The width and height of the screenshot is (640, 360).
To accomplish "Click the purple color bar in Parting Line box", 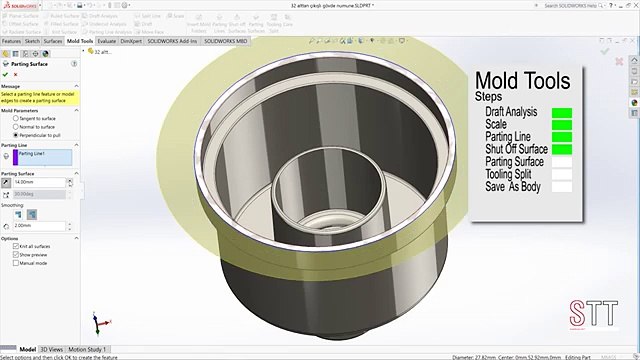I will 16,158.
